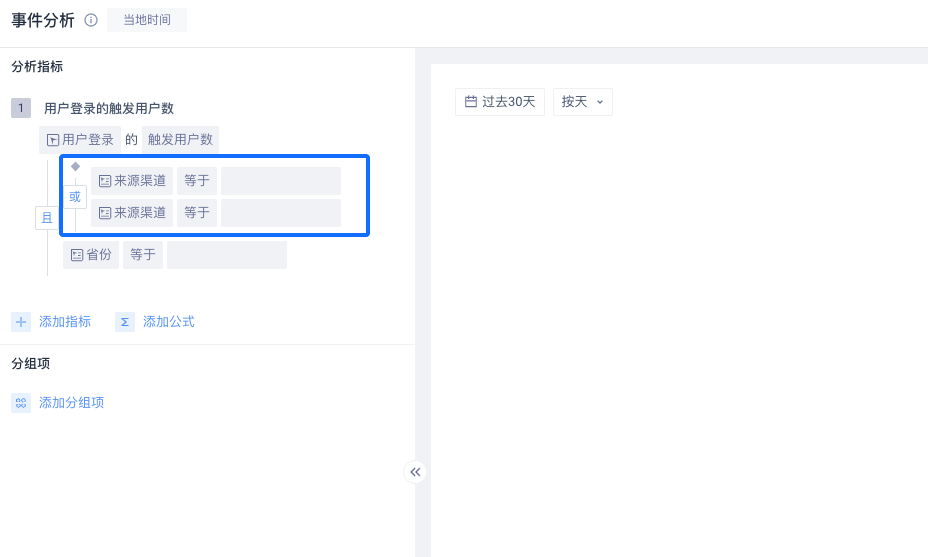Image resolution: width=928 pixels, height=557 pixels.
Task: Collapse the left panel with double-chevron button
Action: point(415,472)
